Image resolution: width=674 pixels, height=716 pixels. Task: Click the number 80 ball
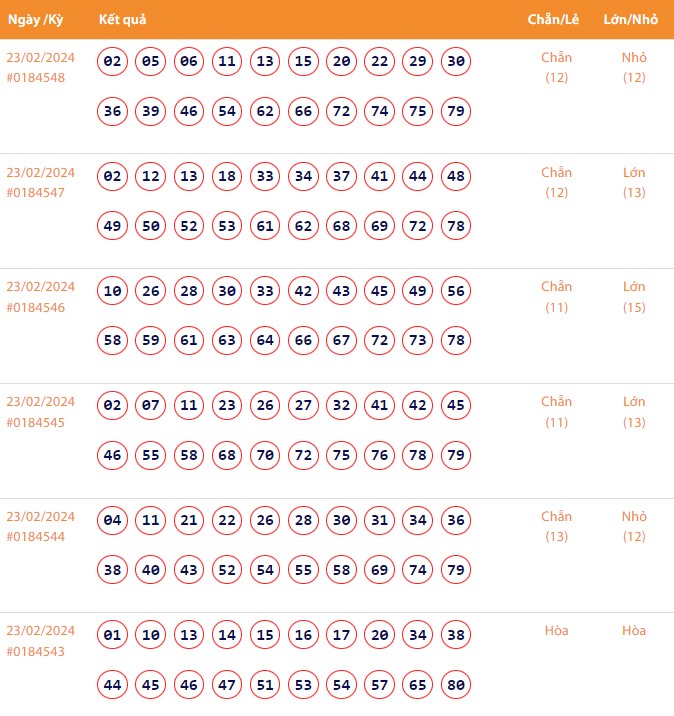click(456, 685)
